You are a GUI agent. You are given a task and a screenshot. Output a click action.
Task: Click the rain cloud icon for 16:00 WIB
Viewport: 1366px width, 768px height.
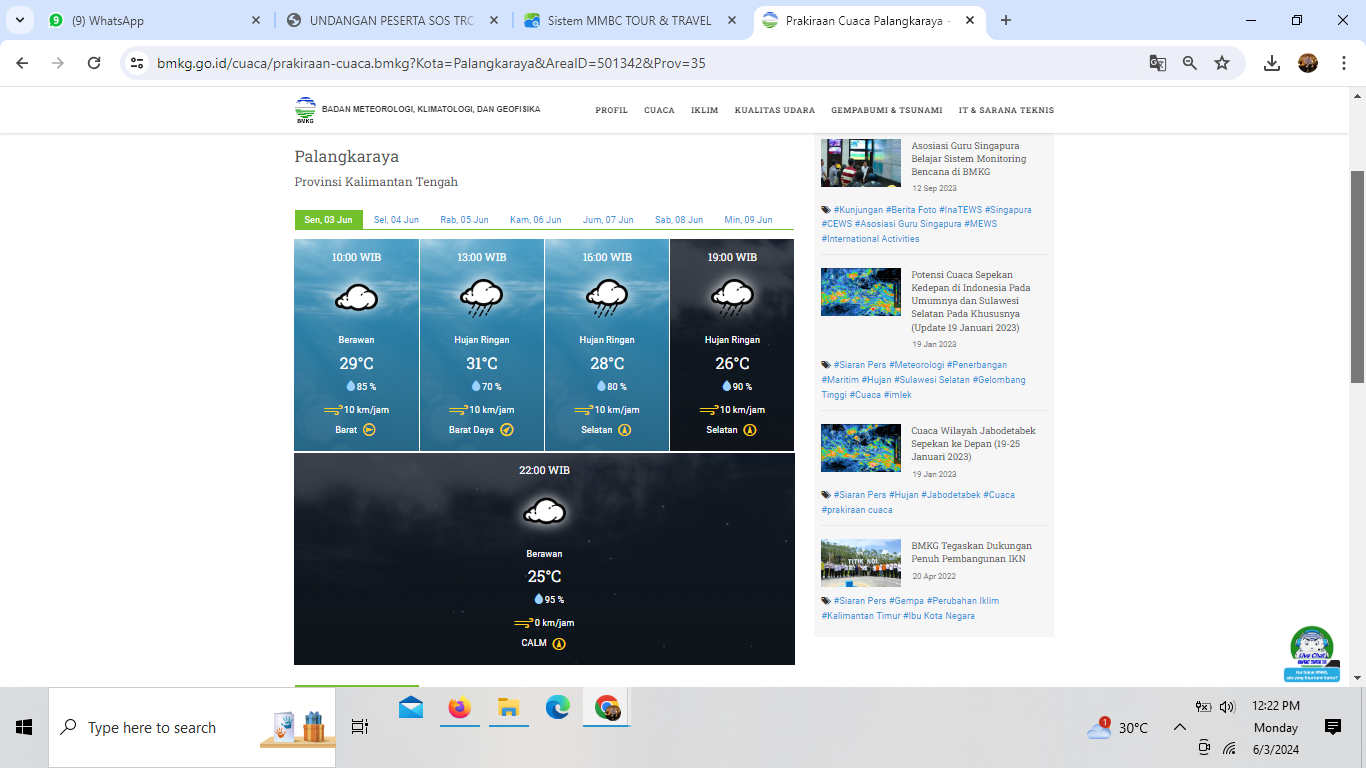coord(607,298)
